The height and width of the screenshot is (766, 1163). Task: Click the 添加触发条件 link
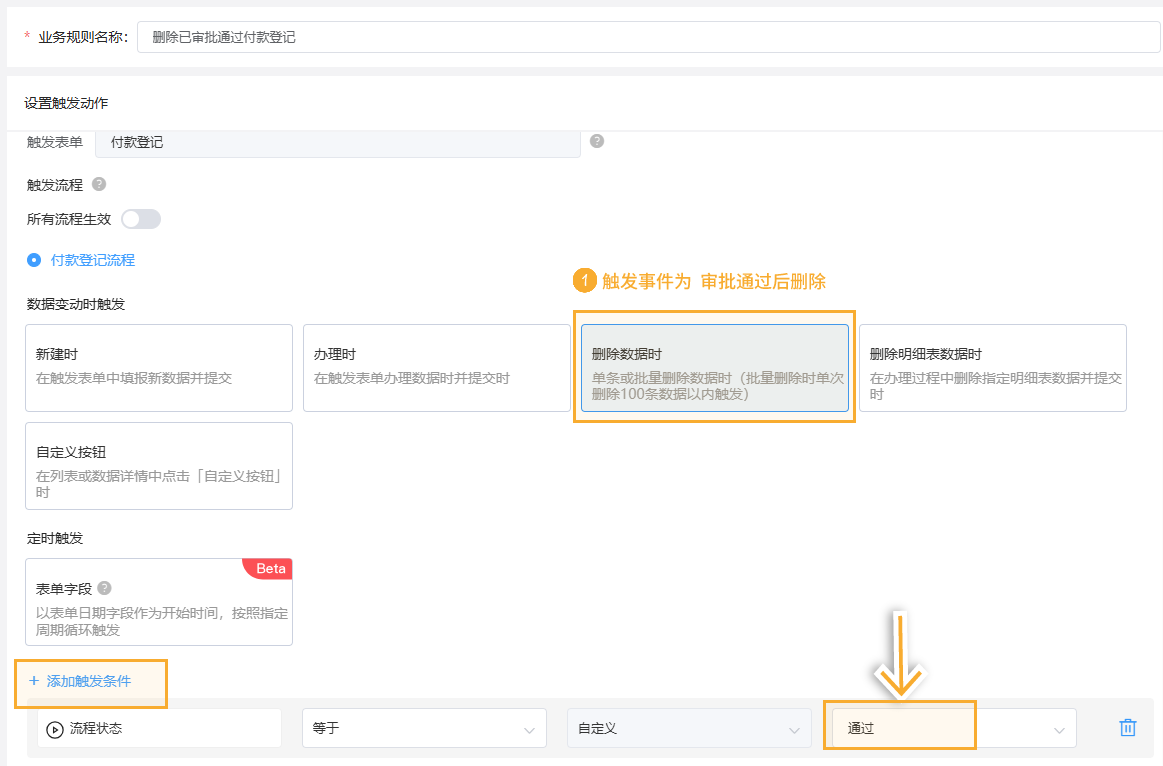(88, 681)
